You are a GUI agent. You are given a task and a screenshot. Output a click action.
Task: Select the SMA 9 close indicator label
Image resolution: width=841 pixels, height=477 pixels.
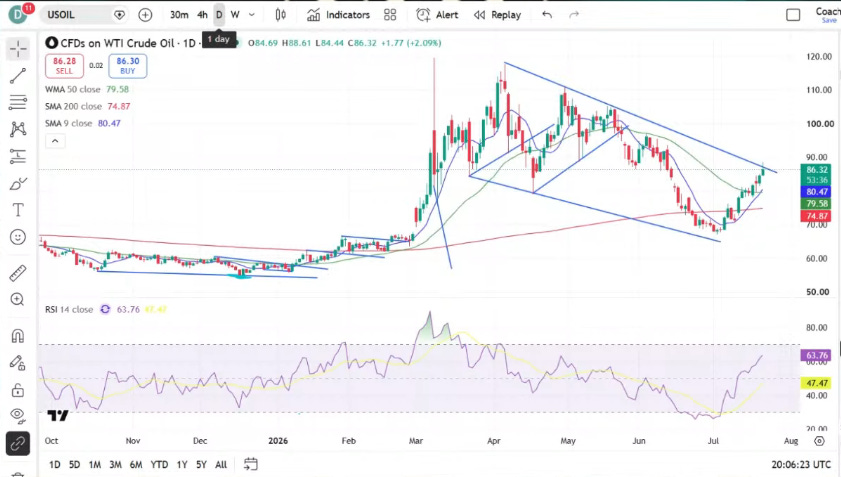click(69, 123)
